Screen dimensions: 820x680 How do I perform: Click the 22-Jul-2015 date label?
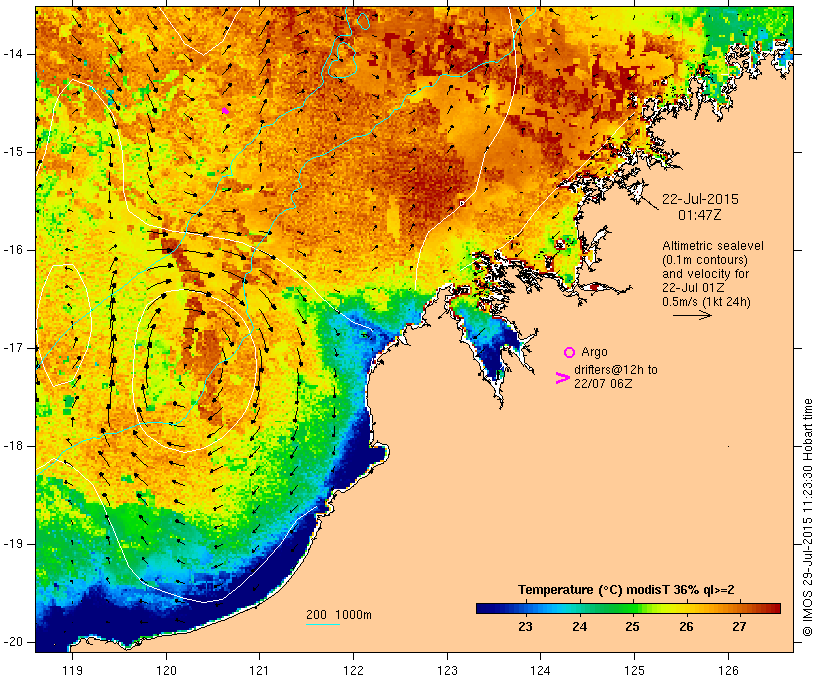click(700, 199)
